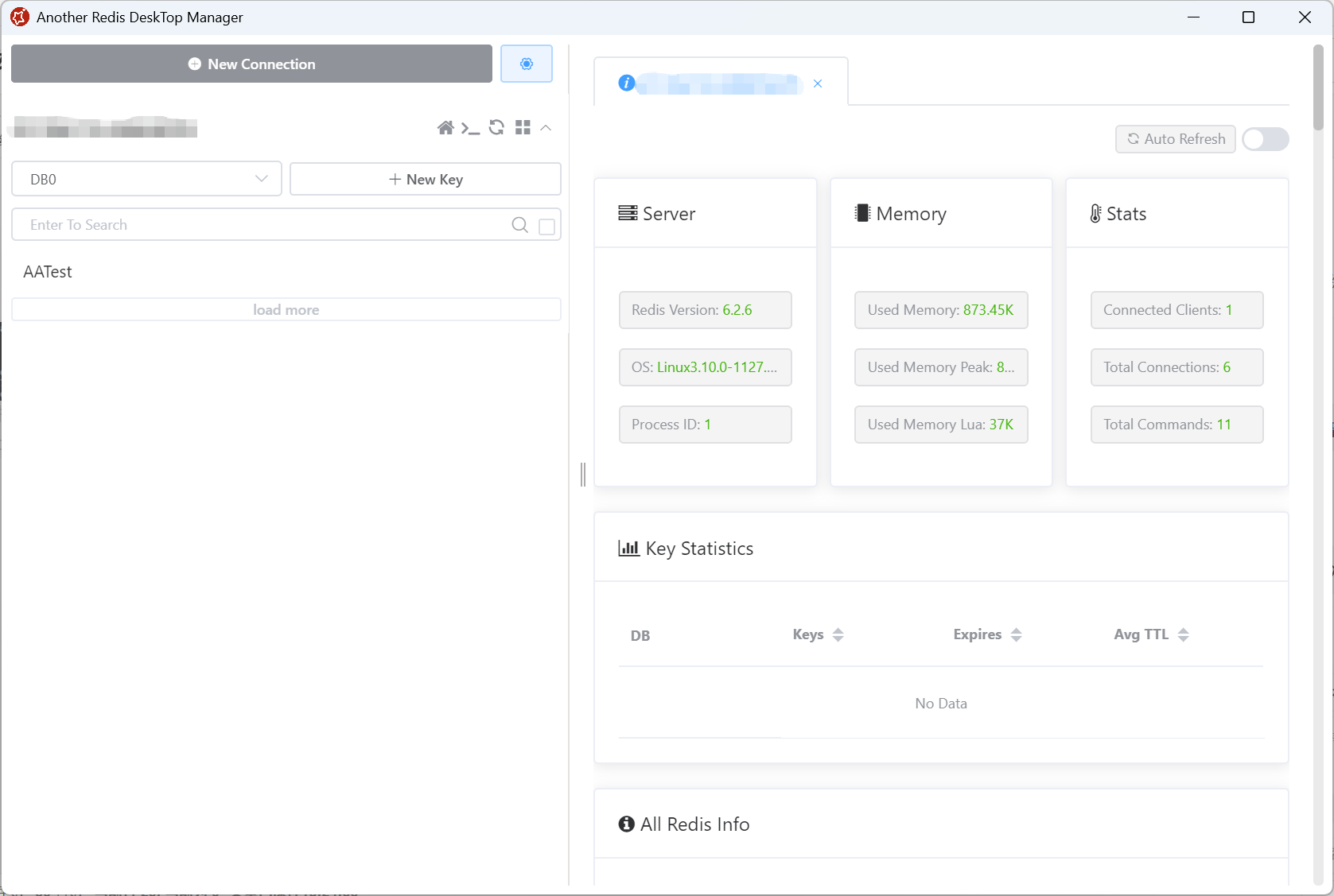Click the DB column header

(640, 636)
